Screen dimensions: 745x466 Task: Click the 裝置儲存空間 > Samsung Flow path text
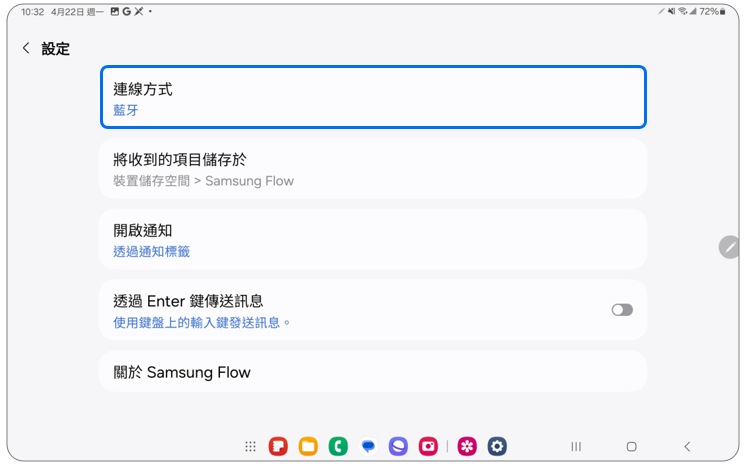click(x=203, y=181)
